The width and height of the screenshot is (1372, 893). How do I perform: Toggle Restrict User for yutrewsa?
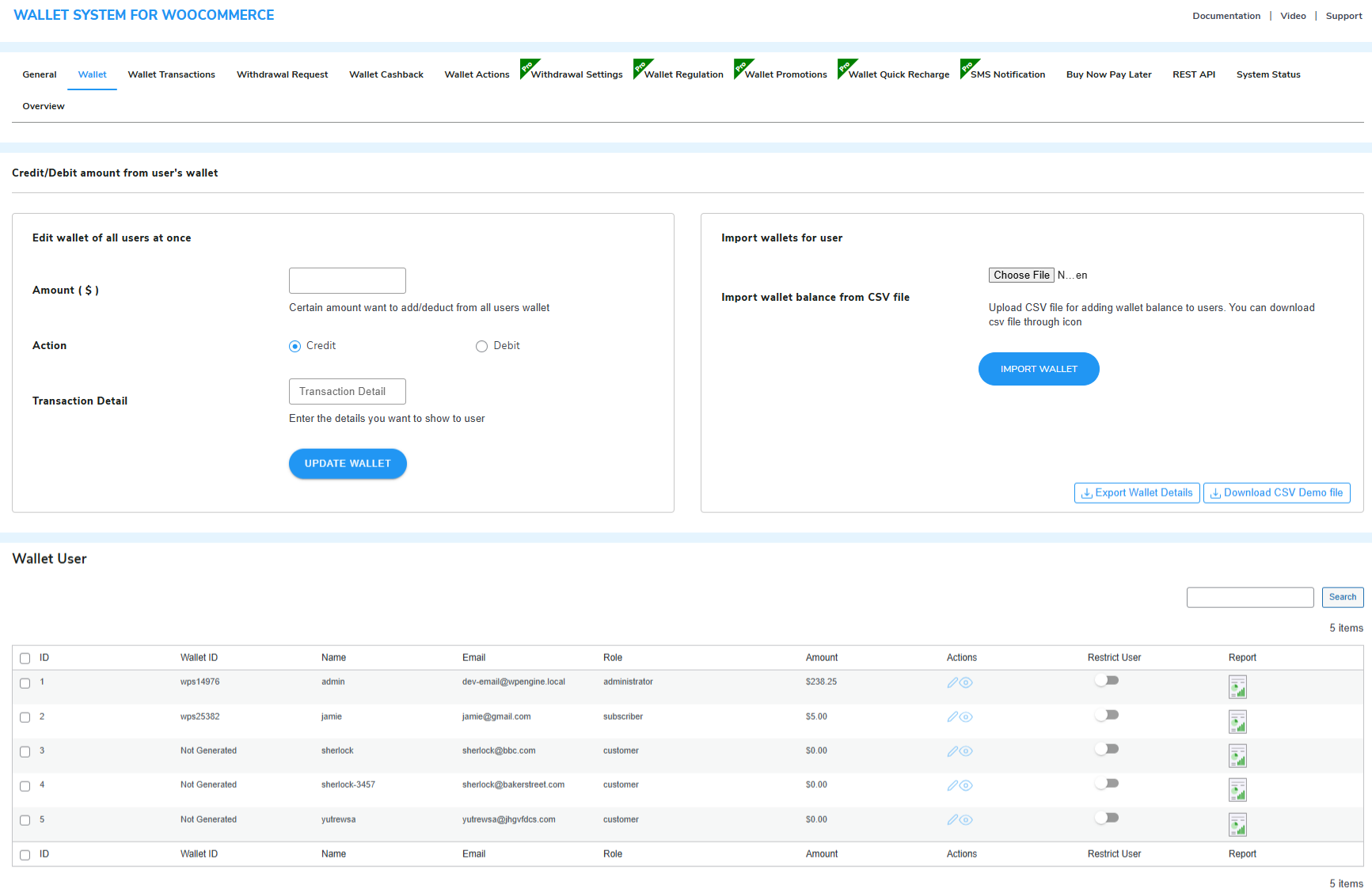[x=1107, y=818]
